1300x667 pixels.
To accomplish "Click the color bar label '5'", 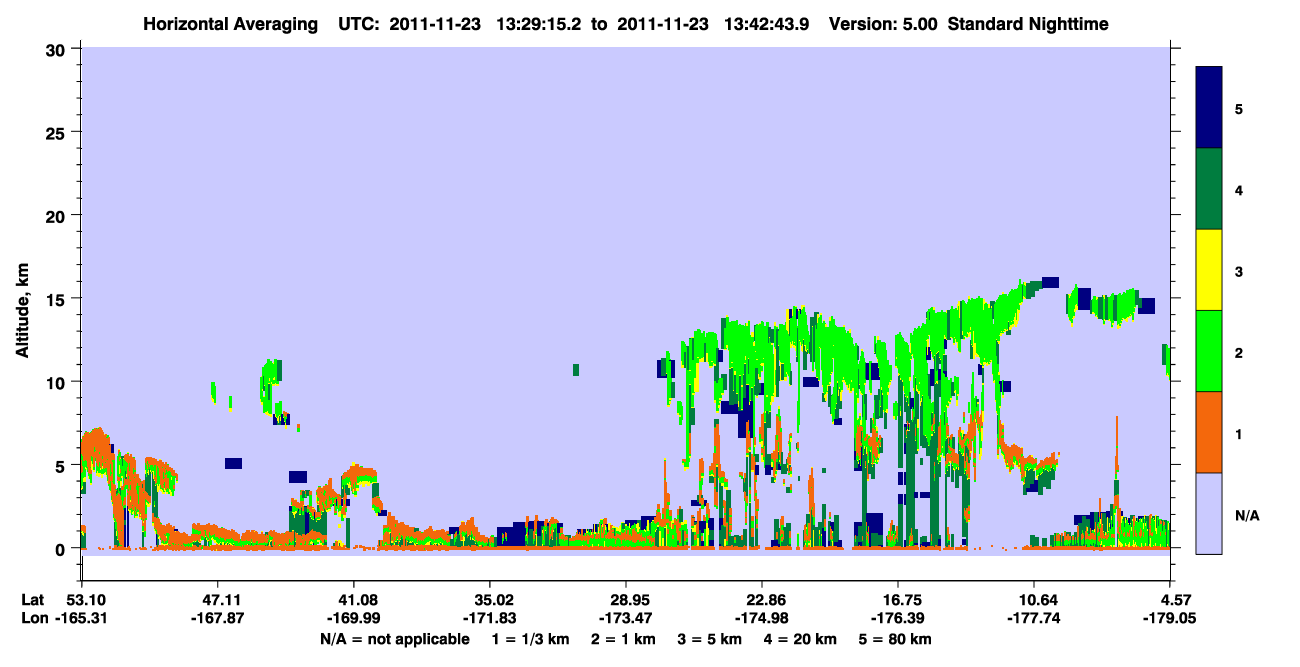I will coord(1238,109).
